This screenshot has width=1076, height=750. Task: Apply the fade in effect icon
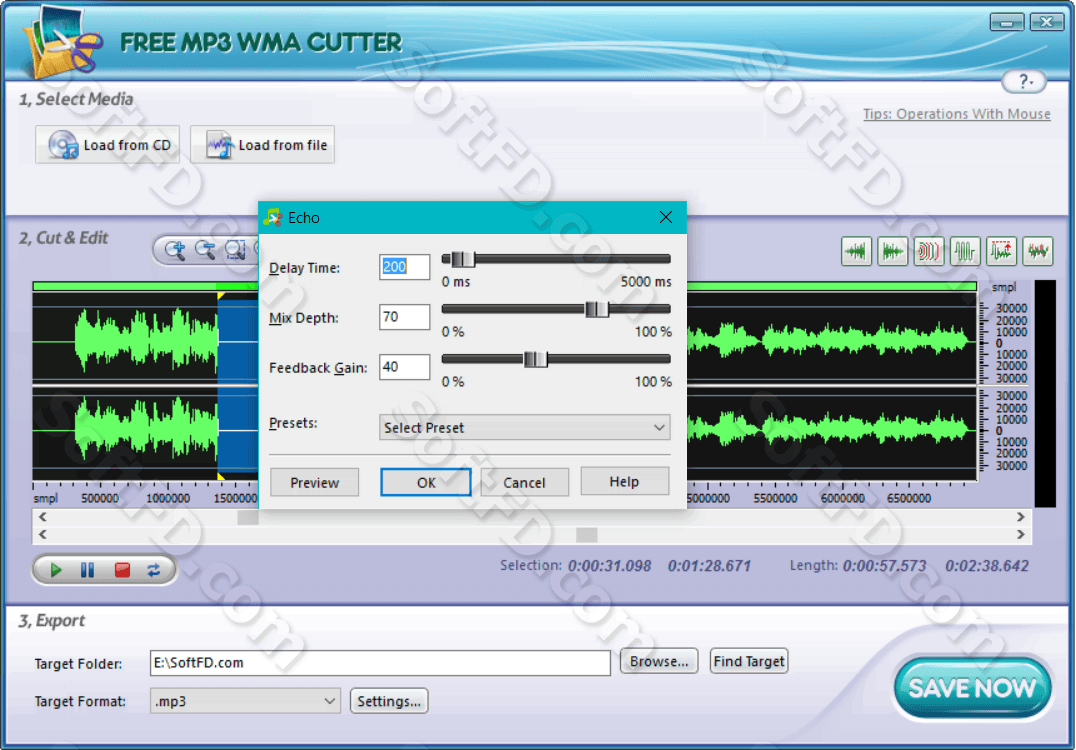(856, 251)
